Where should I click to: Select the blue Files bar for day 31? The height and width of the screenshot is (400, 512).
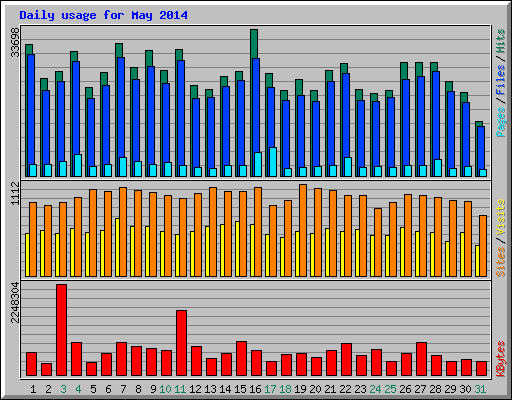tap(480, 147)
